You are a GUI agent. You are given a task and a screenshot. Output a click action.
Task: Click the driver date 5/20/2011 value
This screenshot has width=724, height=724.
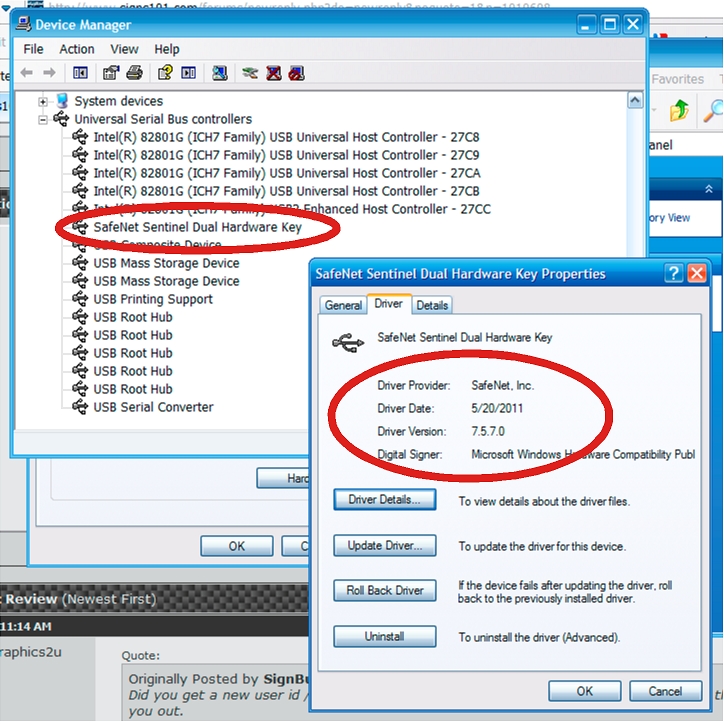pos(497,408)
